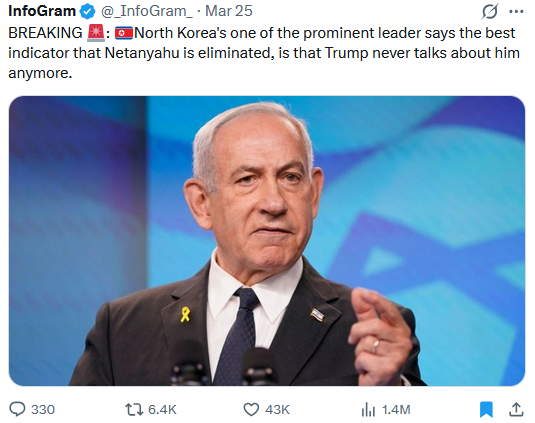
Task: Toggle the blue bookmark icon
Action: 486,409
